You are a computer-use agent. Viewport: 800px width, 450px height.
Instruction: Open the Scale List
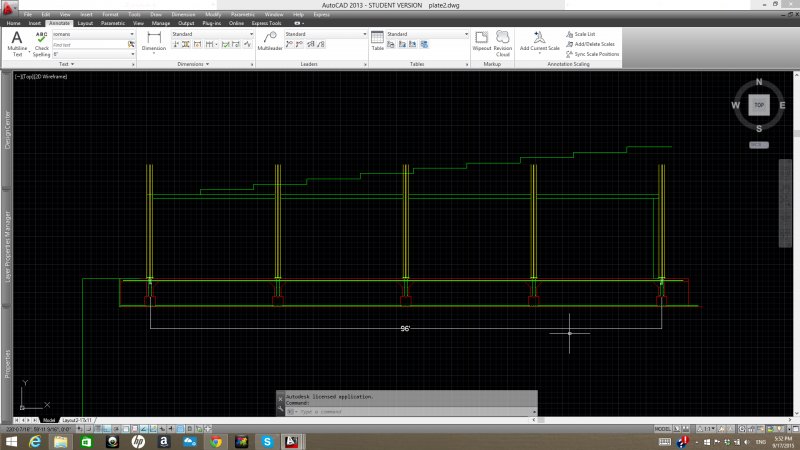581,34
